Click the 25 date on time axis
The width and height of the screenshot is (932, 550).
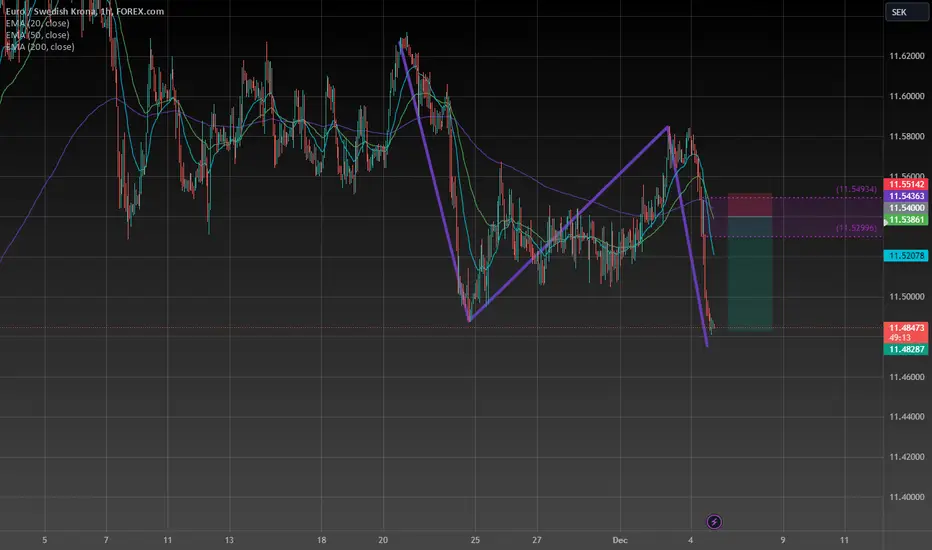[475, 540]
